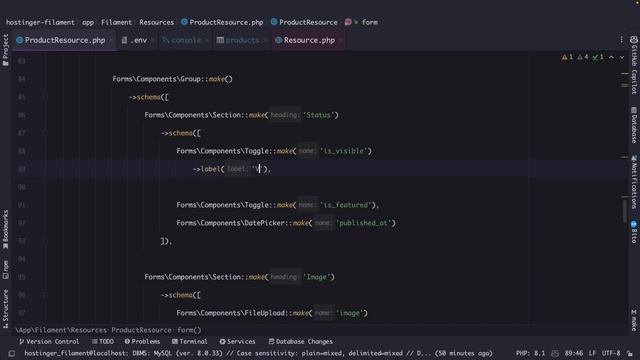Open the Bito side panel
Screen dimensions: 640x360
[634, 232]
